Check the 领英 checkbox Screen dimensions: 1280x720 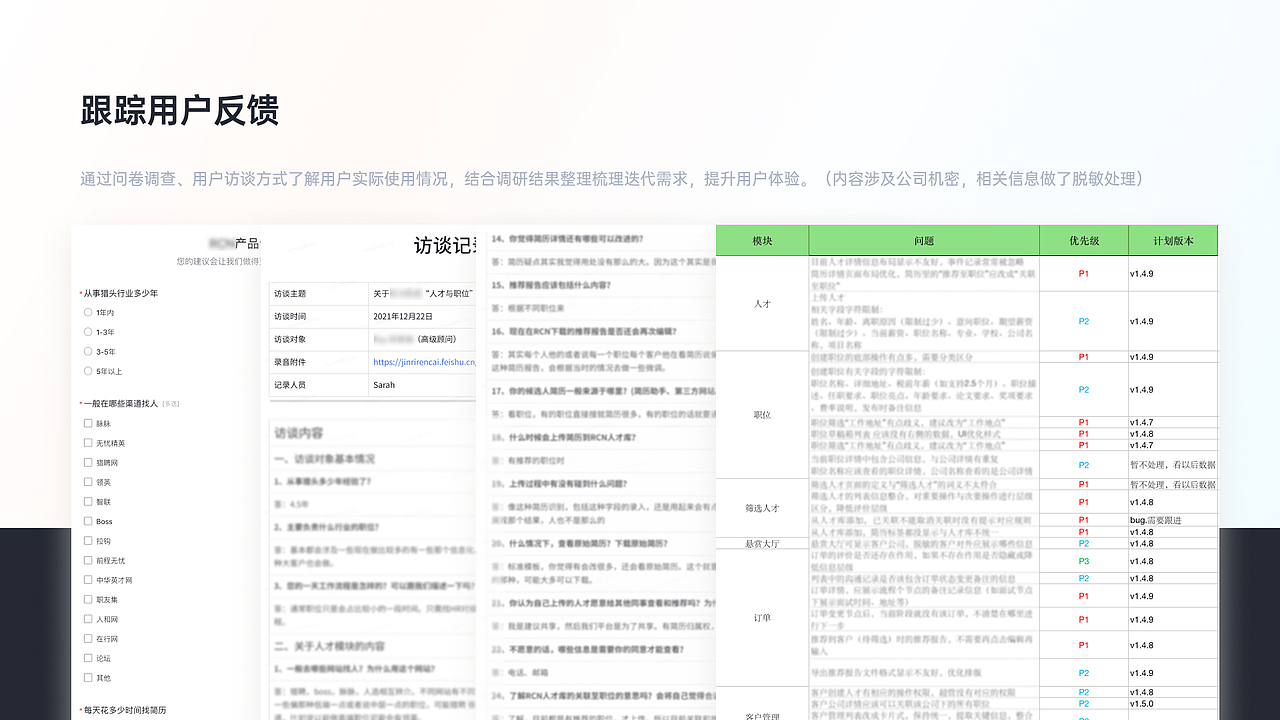pos(86,481)
